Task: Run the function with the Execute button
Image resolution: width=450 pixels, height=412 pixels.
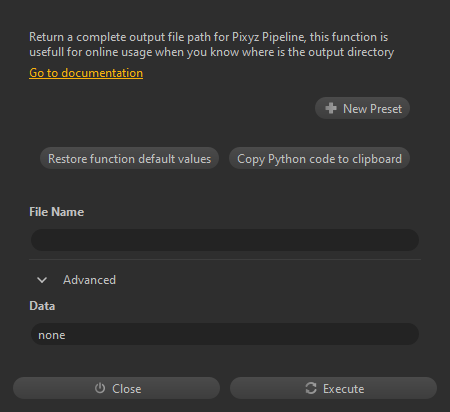Action: 333,388
